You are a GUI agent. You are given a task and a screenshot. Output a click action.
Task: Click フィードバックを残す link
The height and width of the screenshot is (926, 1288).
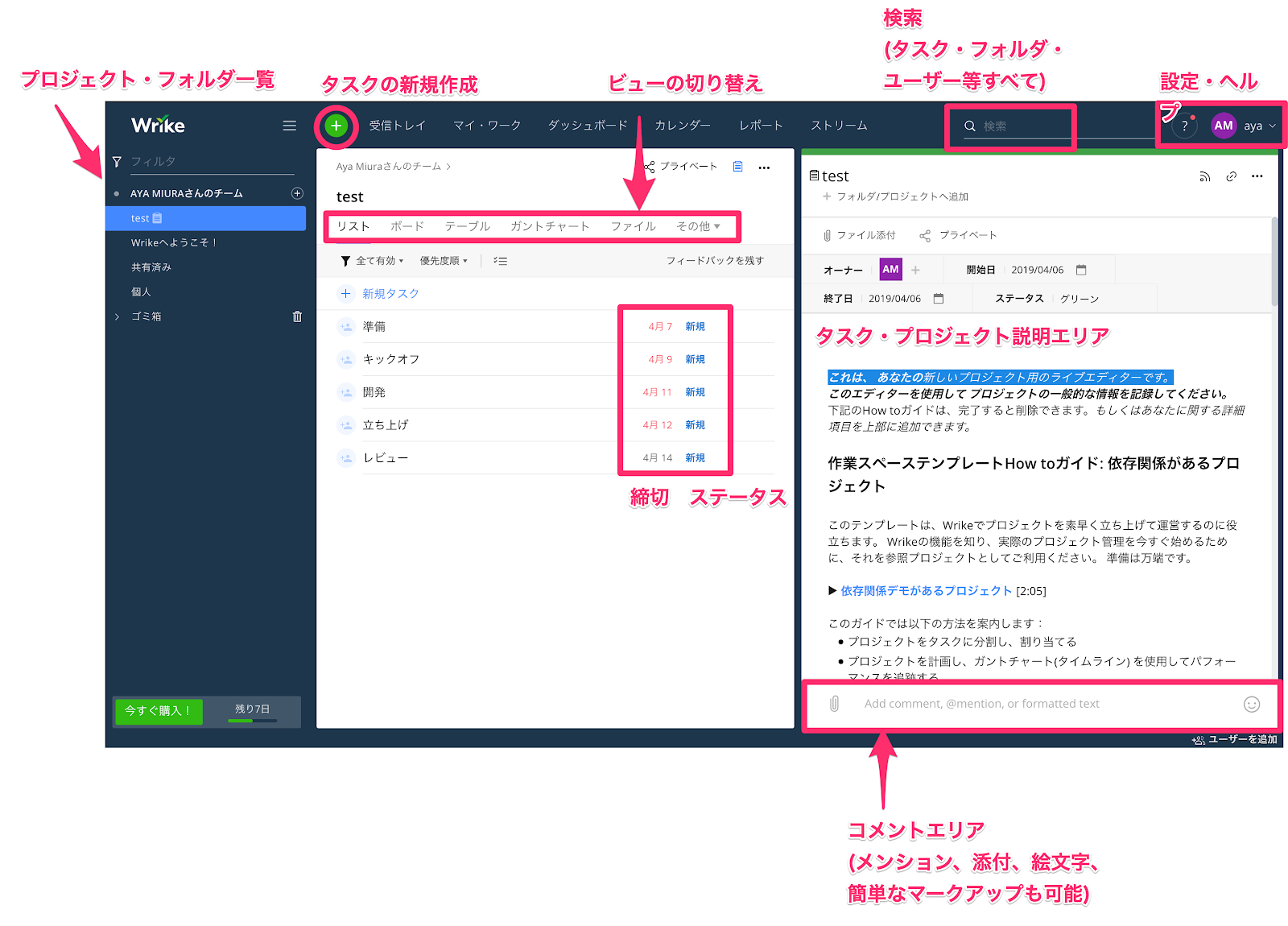point(715,261)
